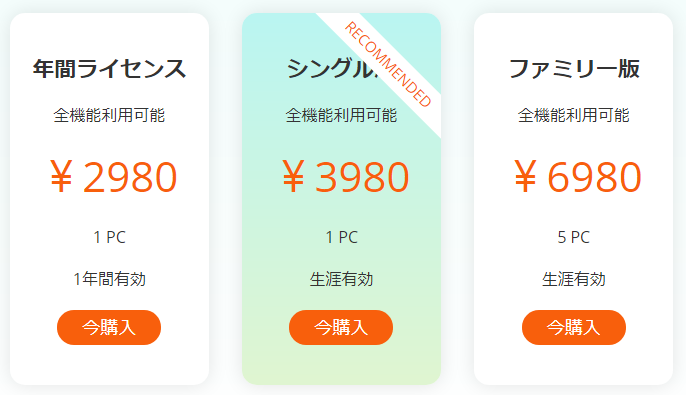
Task: Click 1 PC label in the green card
Action: (342, 237)
